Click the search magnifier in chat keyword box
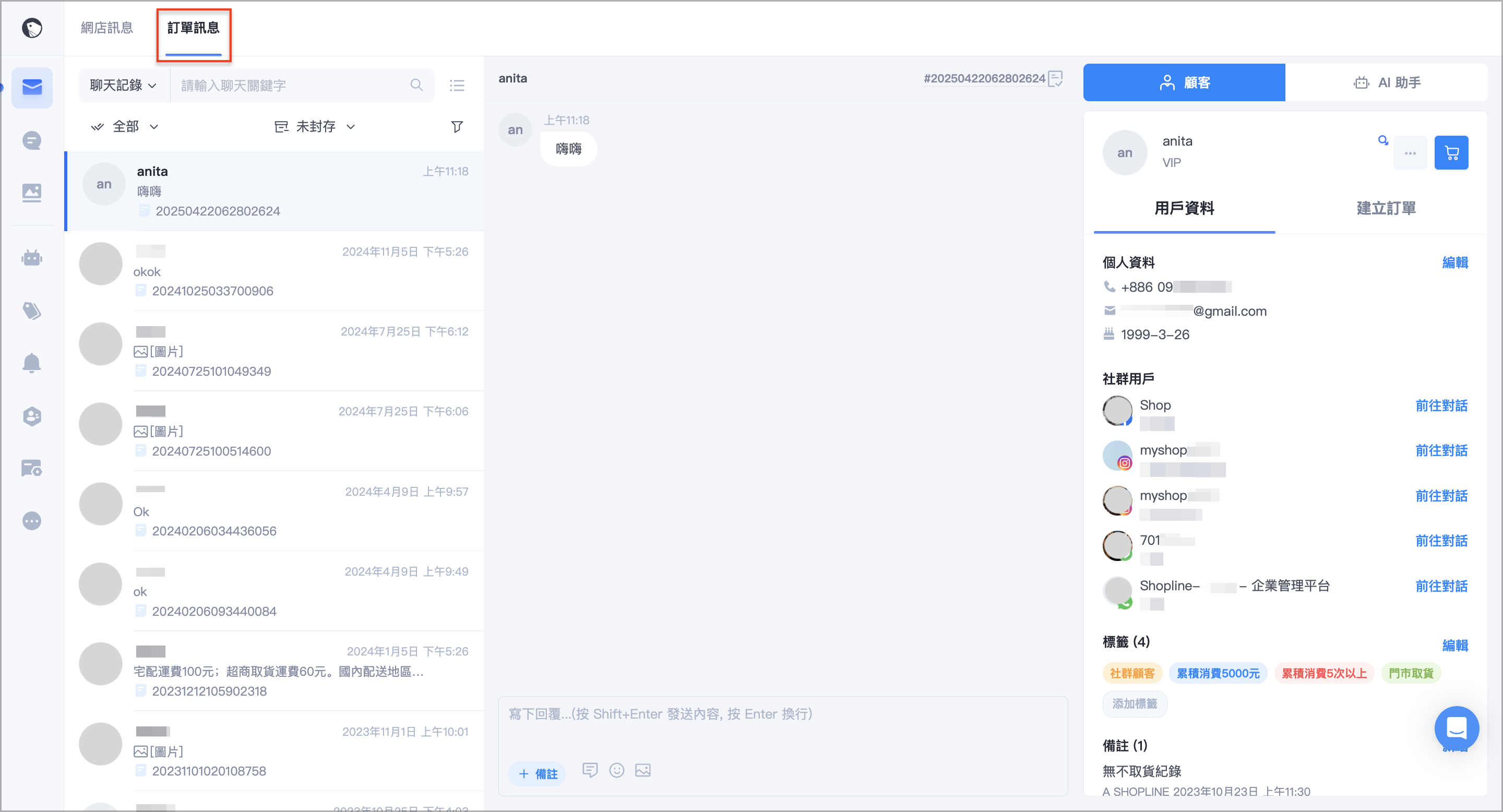The image size is (1503, 812). (x=416, y=85)
